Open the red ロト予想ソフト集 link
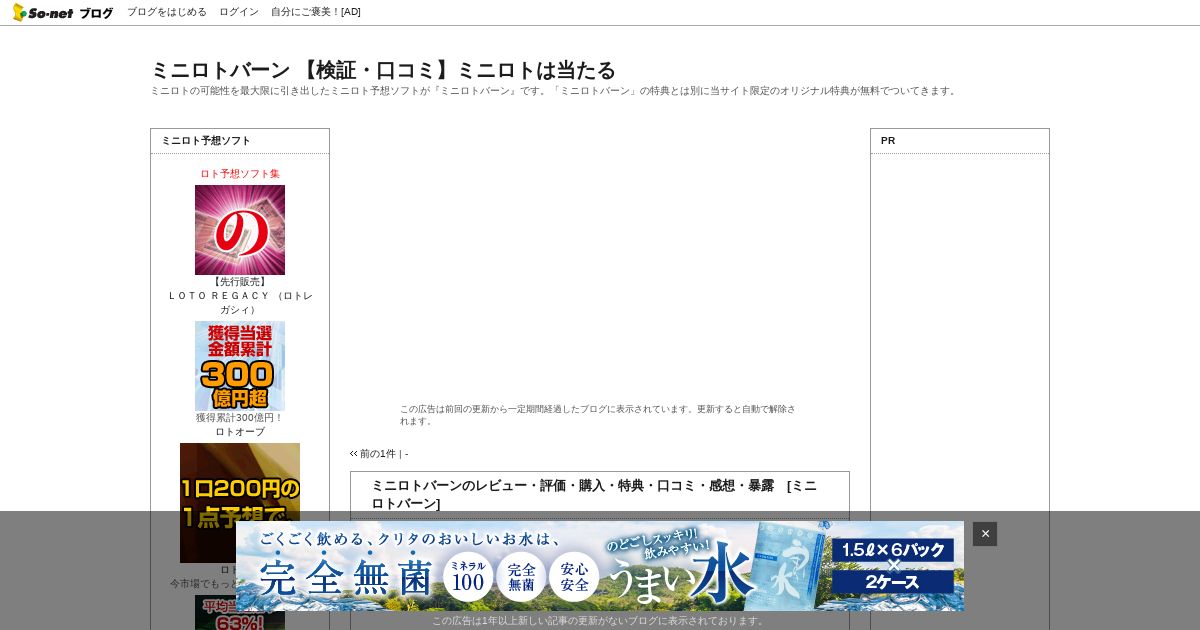This screenshot has width=1200, height=630. 240,173
